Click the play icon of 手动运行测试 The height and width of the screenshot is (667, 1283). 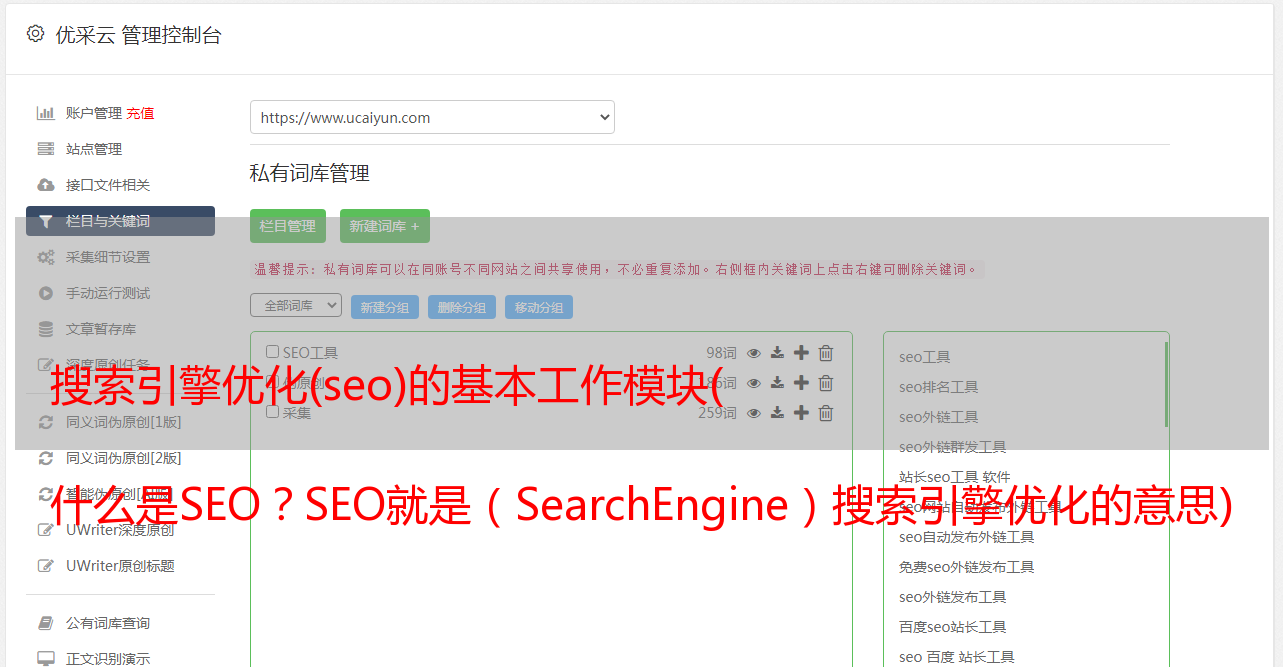45,293
